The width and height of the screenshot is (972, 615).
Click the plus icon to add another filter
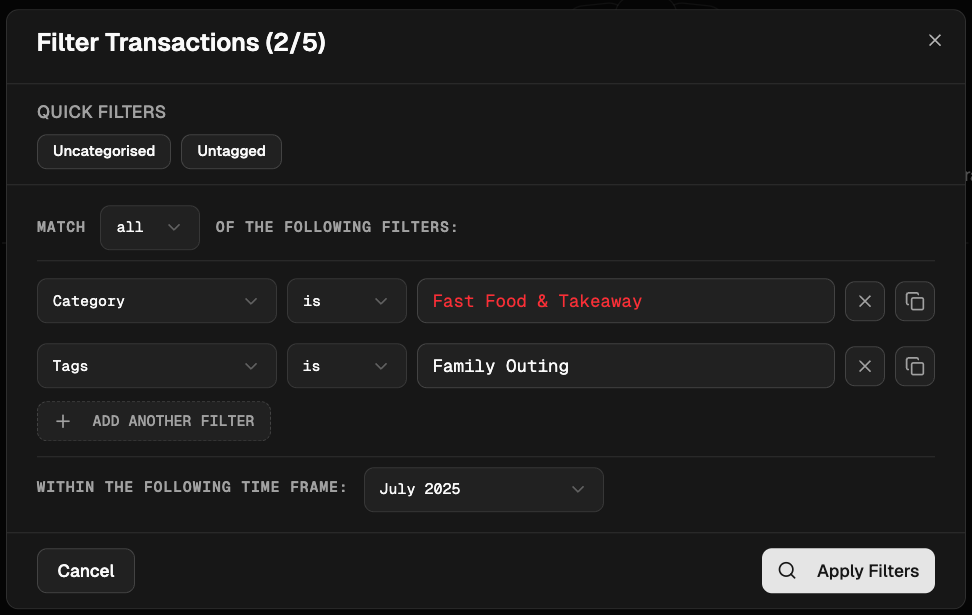62,421
